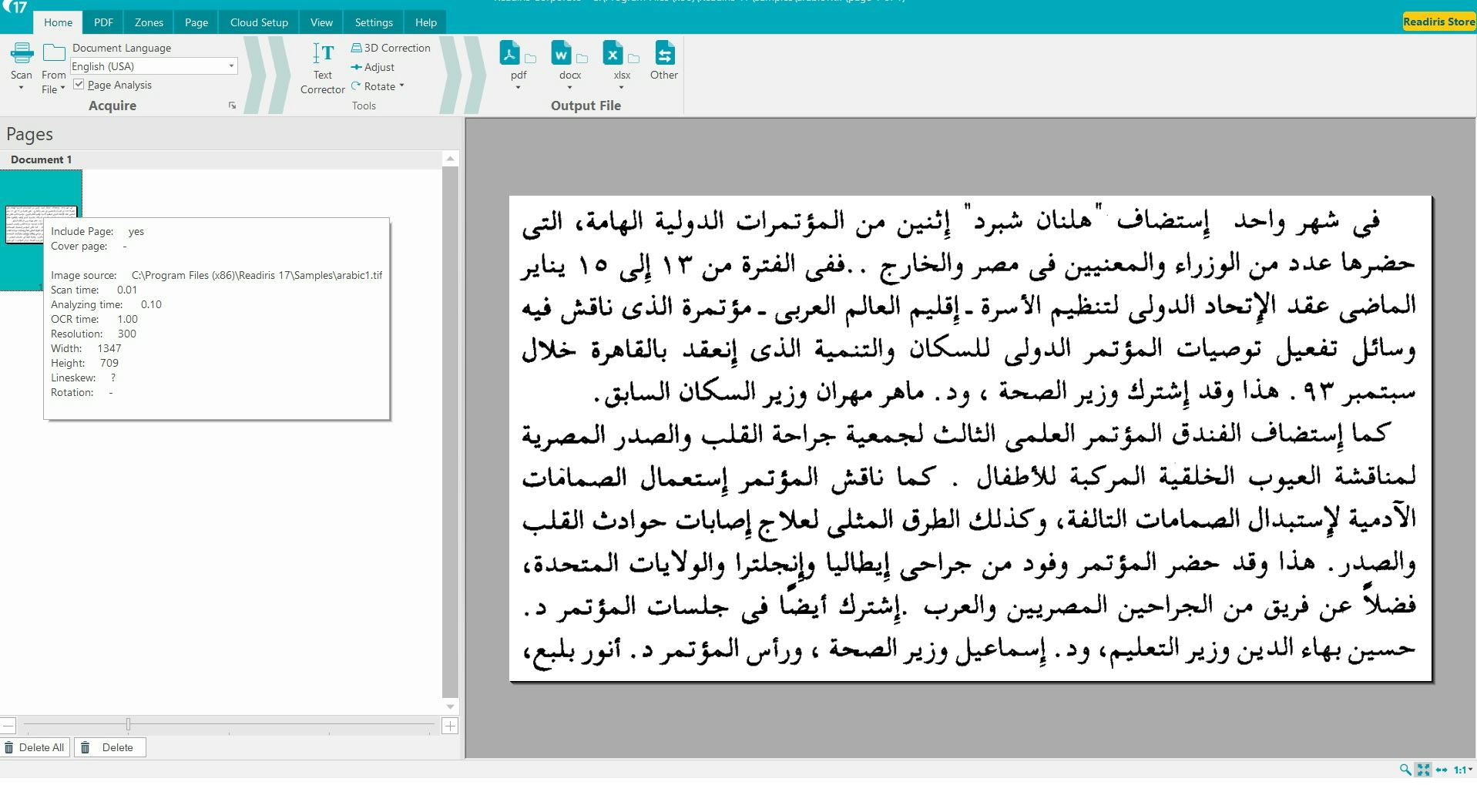Click the Rotate tool icon
The height and width of the screenshot is (812, 1477).
pyautogui.click(x=356, y=86)
